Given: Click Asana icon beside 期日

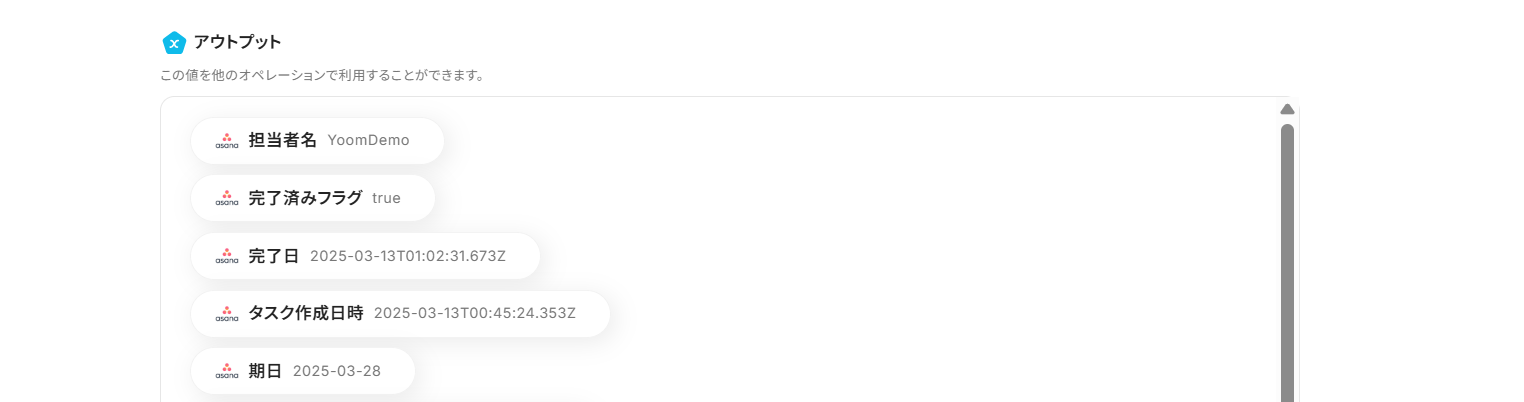Looking at the screenshot, I should click(x=227, y=371).
